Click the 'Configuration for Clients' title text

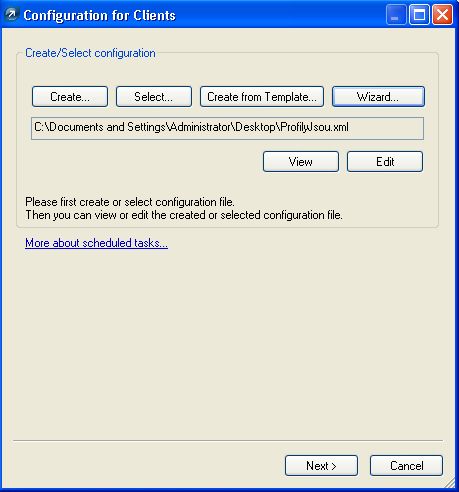pyautogui.click(x=99, y=15)
